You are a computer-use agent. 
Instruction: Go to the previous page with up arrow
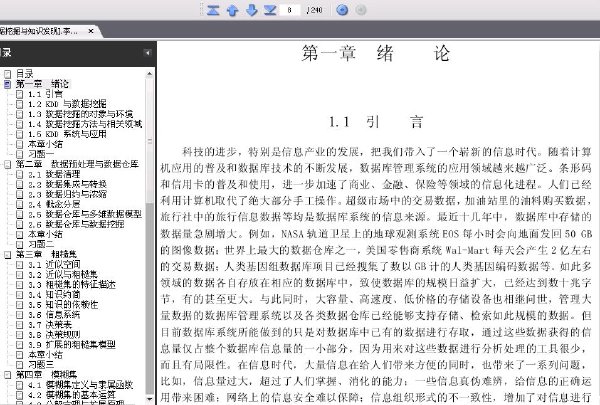[x=232, y=10]
